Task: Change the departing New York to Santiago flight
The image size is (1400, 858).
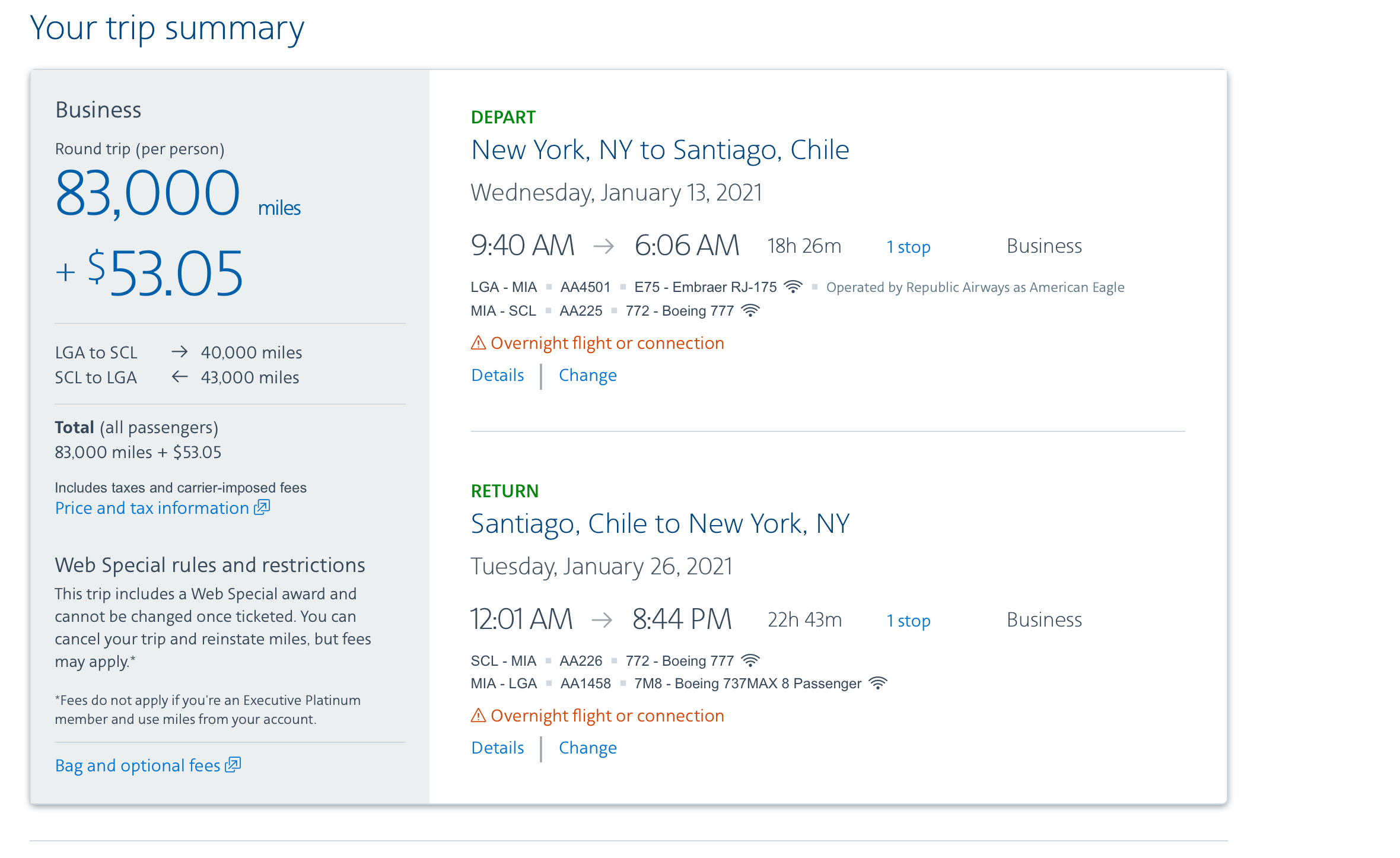Action: coord(587,376)
